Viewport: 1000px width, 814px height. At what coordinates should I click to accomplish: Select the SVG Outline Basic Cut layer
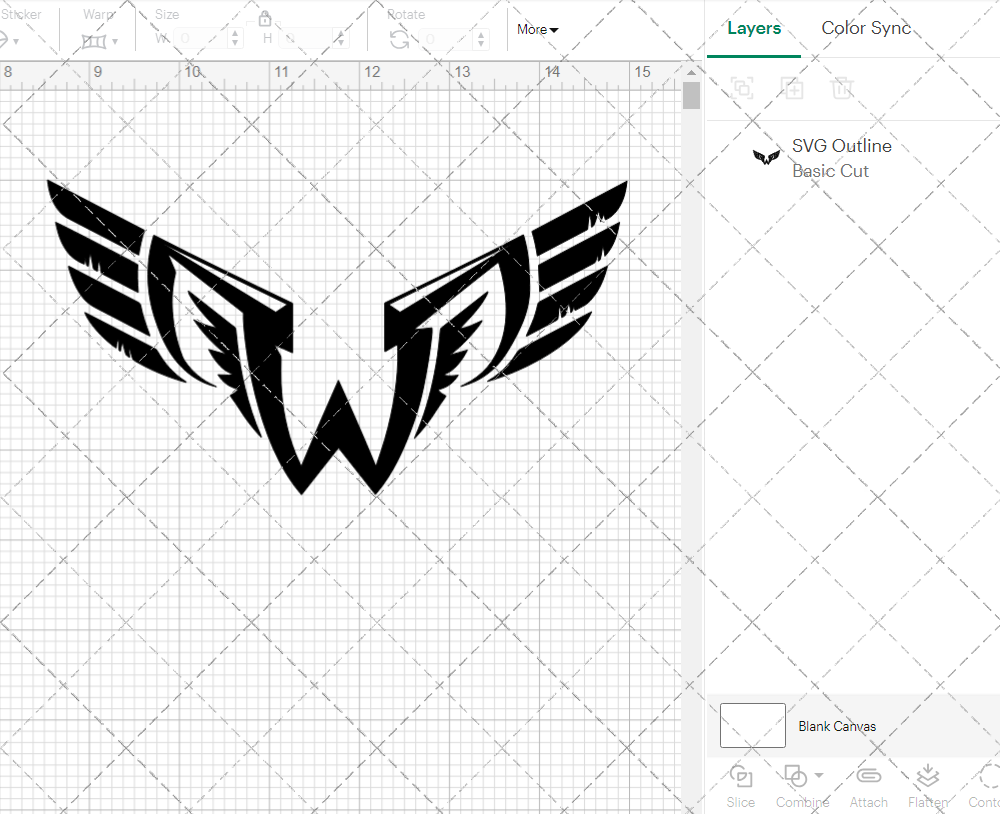click(842, 156)
